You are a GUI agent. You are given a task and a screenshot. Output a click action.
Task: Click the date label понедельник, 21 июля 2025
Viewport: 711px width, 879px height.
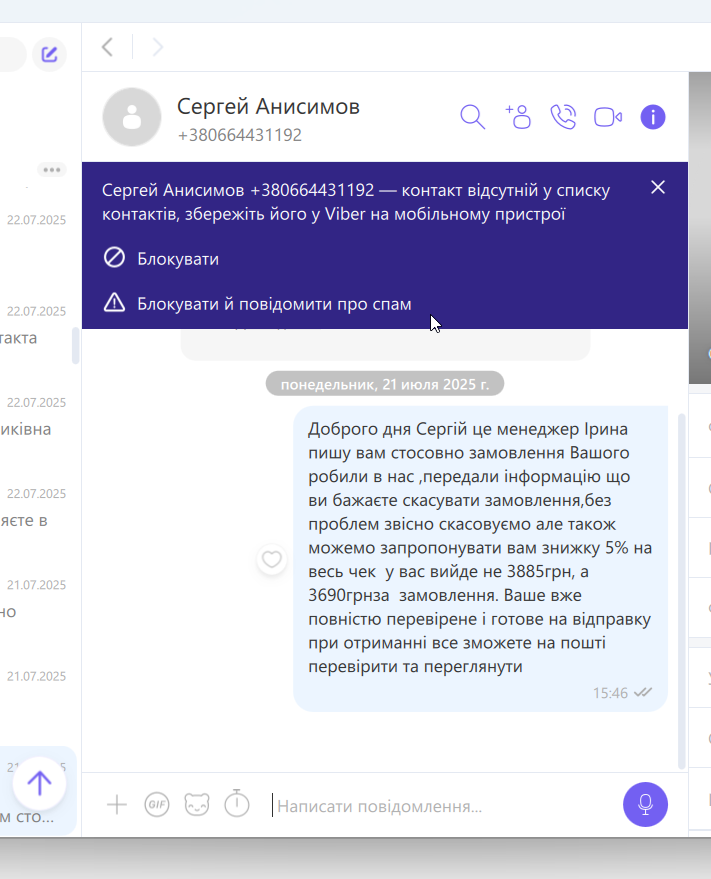[385, 384]
